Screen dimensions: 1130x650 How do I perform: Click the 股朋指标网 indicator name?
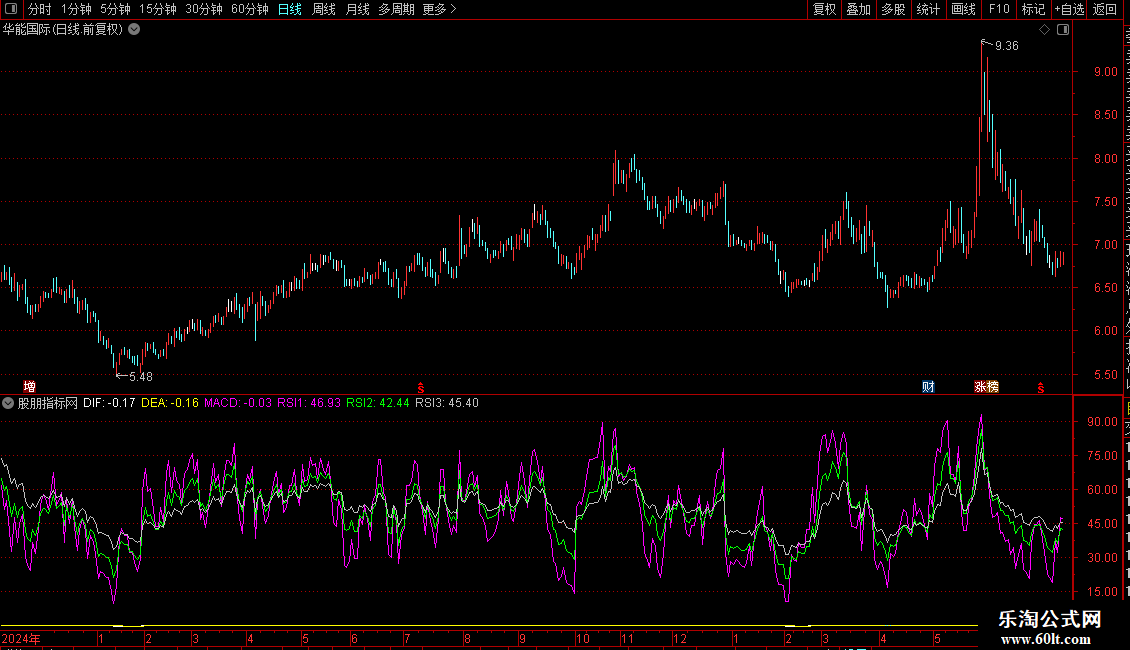coord(48,403)
